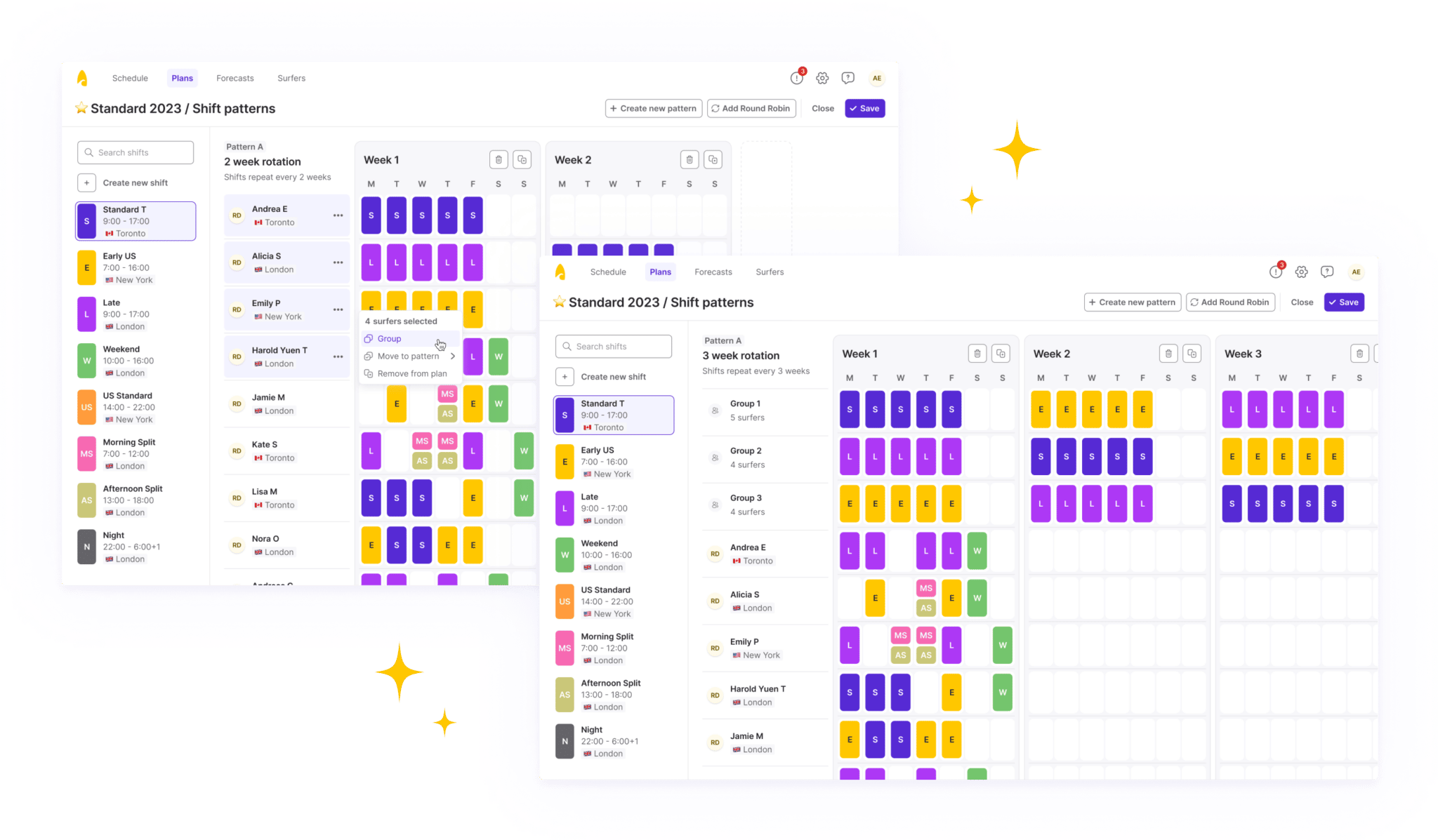Select Night shift in front window
The width and height of the screenshot is (1438, 840).
[x=614, y=741]
